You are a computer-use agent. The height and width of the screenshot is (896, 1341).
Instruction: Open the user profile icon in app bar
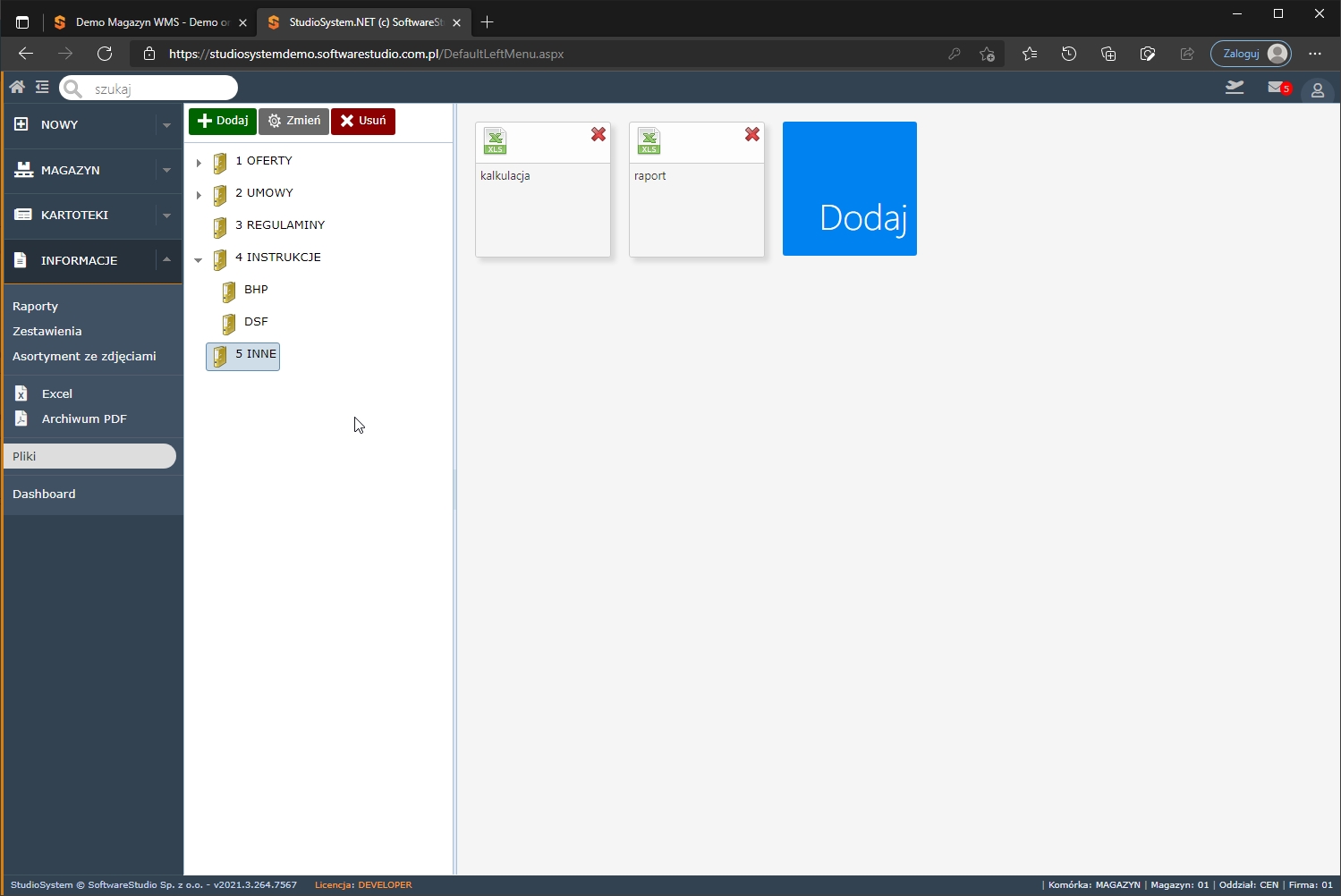click(x=1317, y=90)
